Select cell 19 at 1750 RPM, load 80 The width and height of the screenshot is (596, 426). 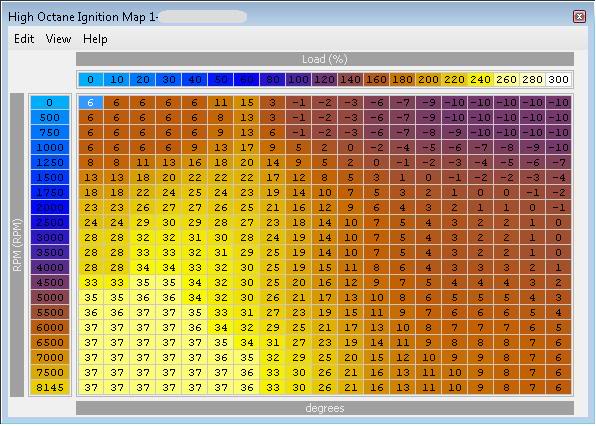(273, 192)
